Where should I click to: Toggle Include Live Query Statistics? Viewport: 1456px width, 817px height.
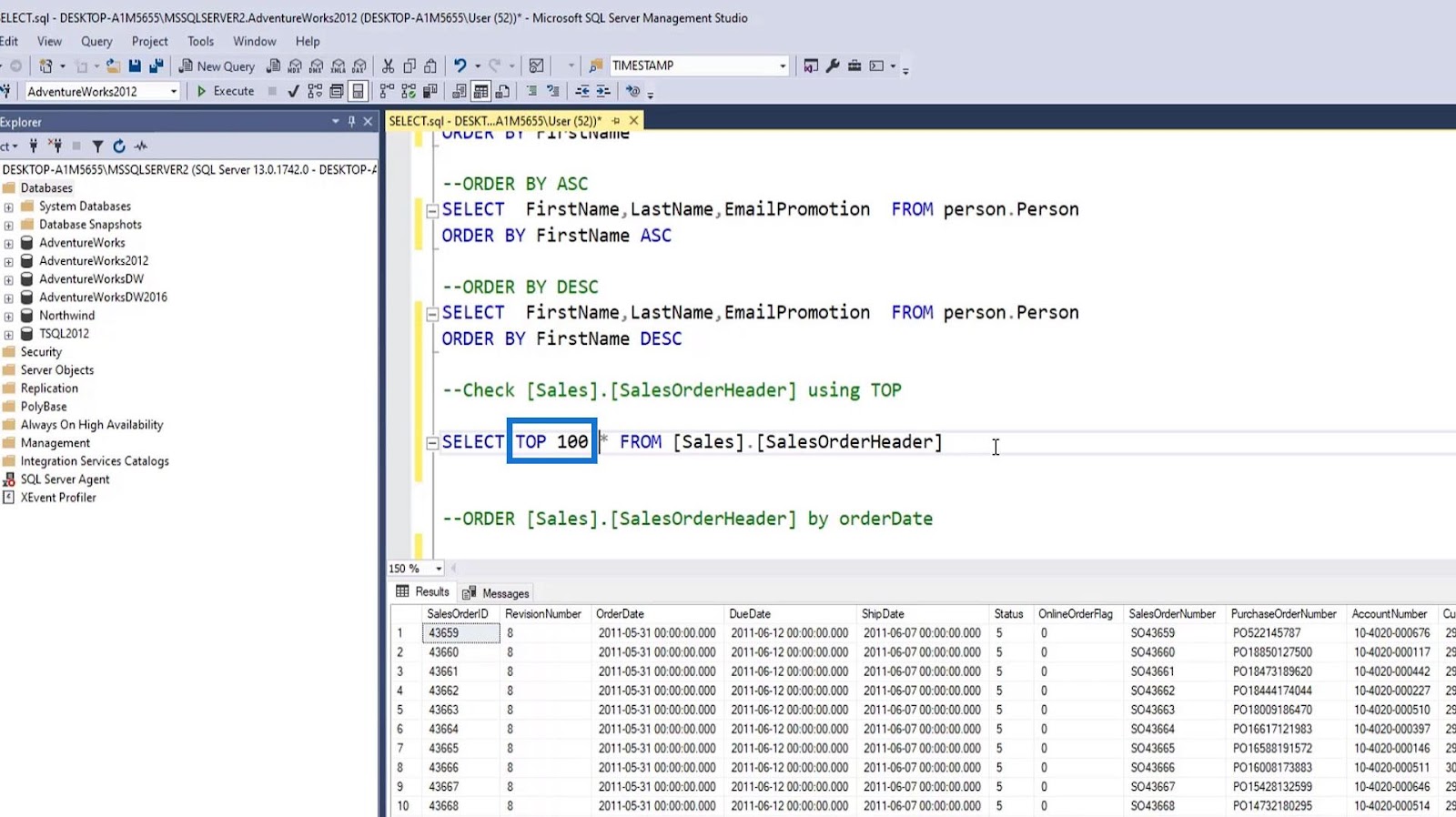coord(409,91)
